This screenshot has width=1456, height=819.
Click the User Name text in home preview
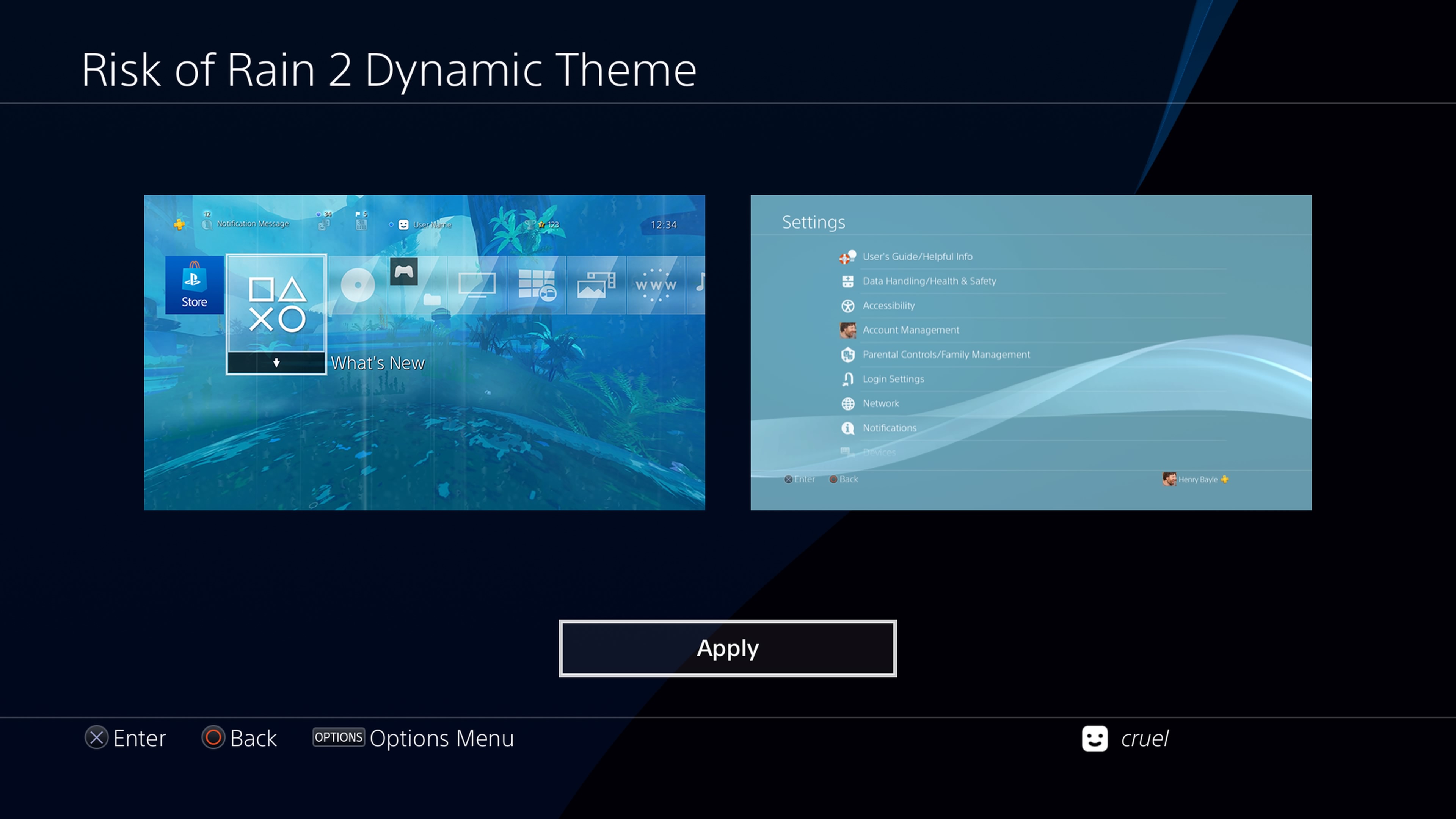tap(432, 225)
